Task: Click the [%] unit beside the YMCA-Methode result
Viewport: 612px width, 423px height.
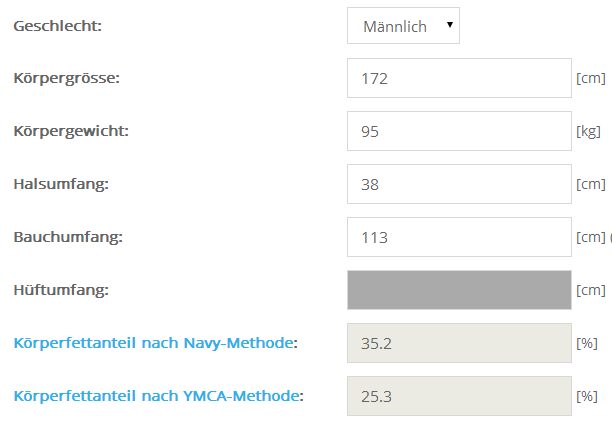Action: pyautogui.click(x=586, y=396)
